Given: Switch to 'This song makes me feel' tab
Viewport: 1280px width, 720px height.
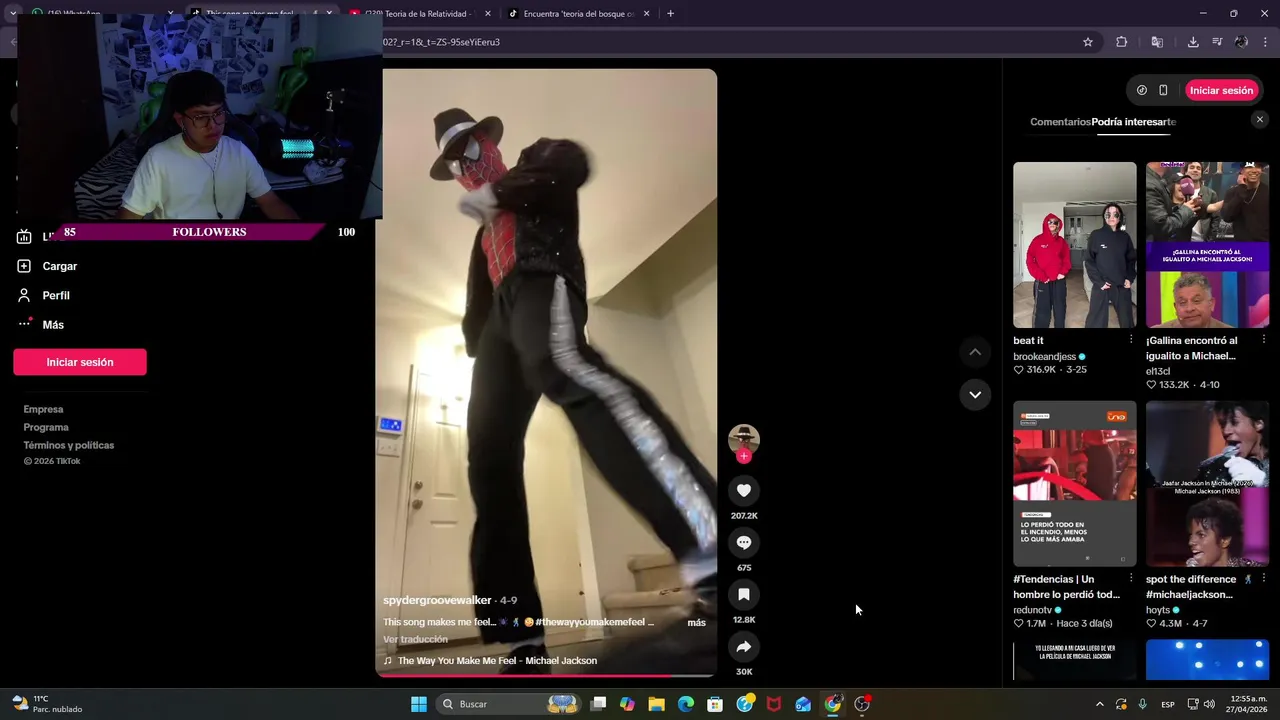Looking at the screenshot, I should tap(260, 14).
